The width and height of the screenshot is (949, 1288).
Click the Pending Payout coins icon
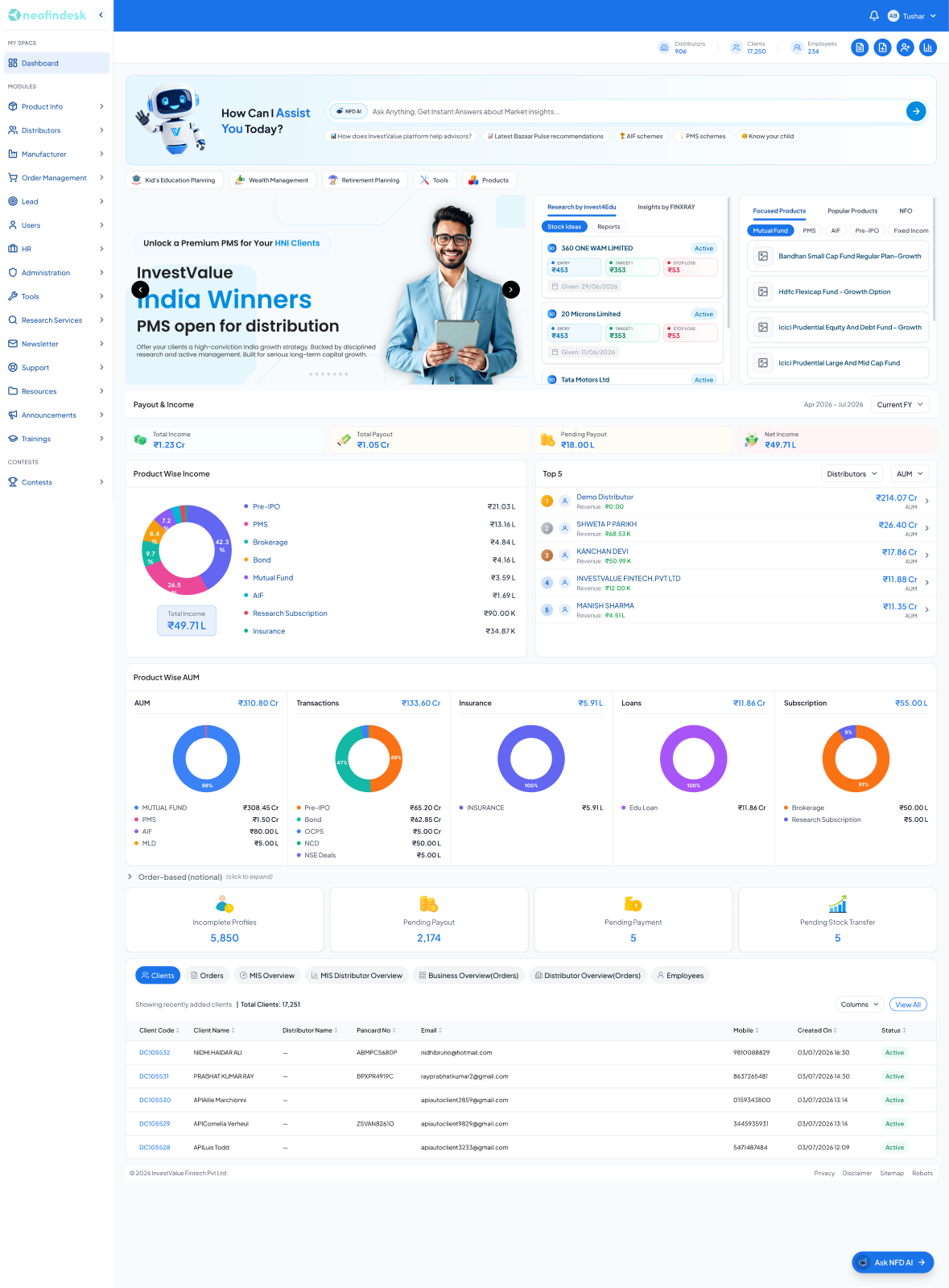coord(429,904)
